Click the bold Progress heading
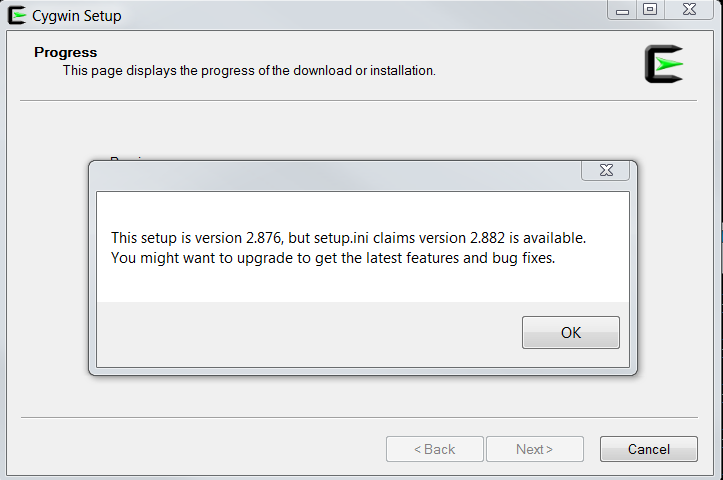723x480 pixels. 65,53
